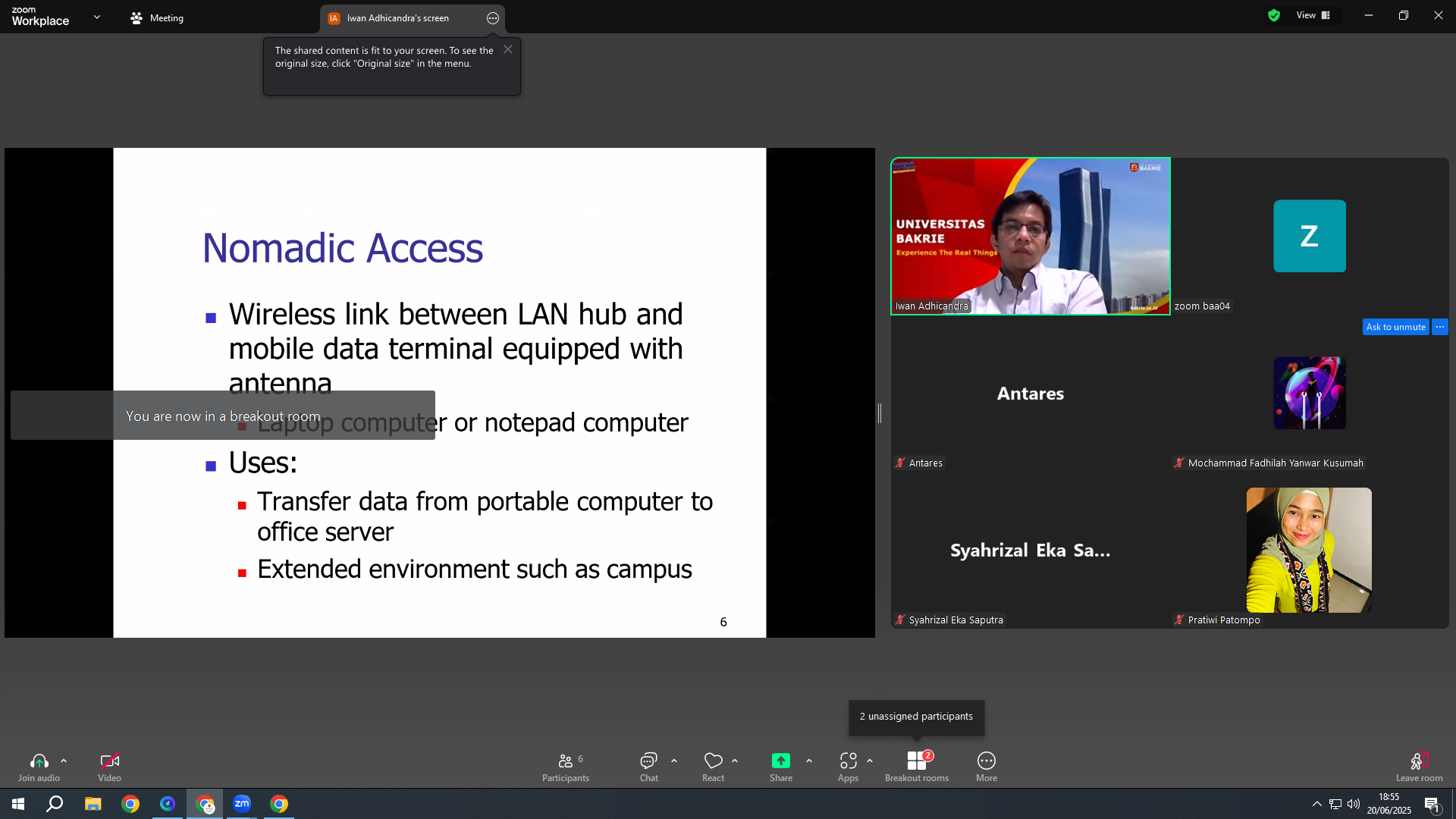1456x819 pixels.
Task: Select the Antares participant tile
Action: click(x=1031, y=393)
